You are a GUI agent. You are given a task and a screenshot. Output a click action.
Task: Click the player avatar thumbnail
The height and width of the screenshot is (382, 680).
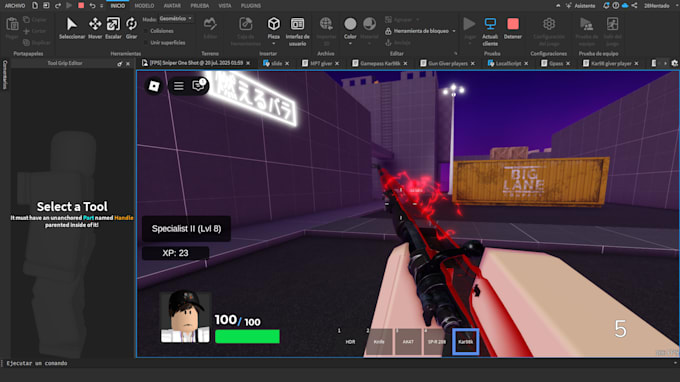point(185,317)
